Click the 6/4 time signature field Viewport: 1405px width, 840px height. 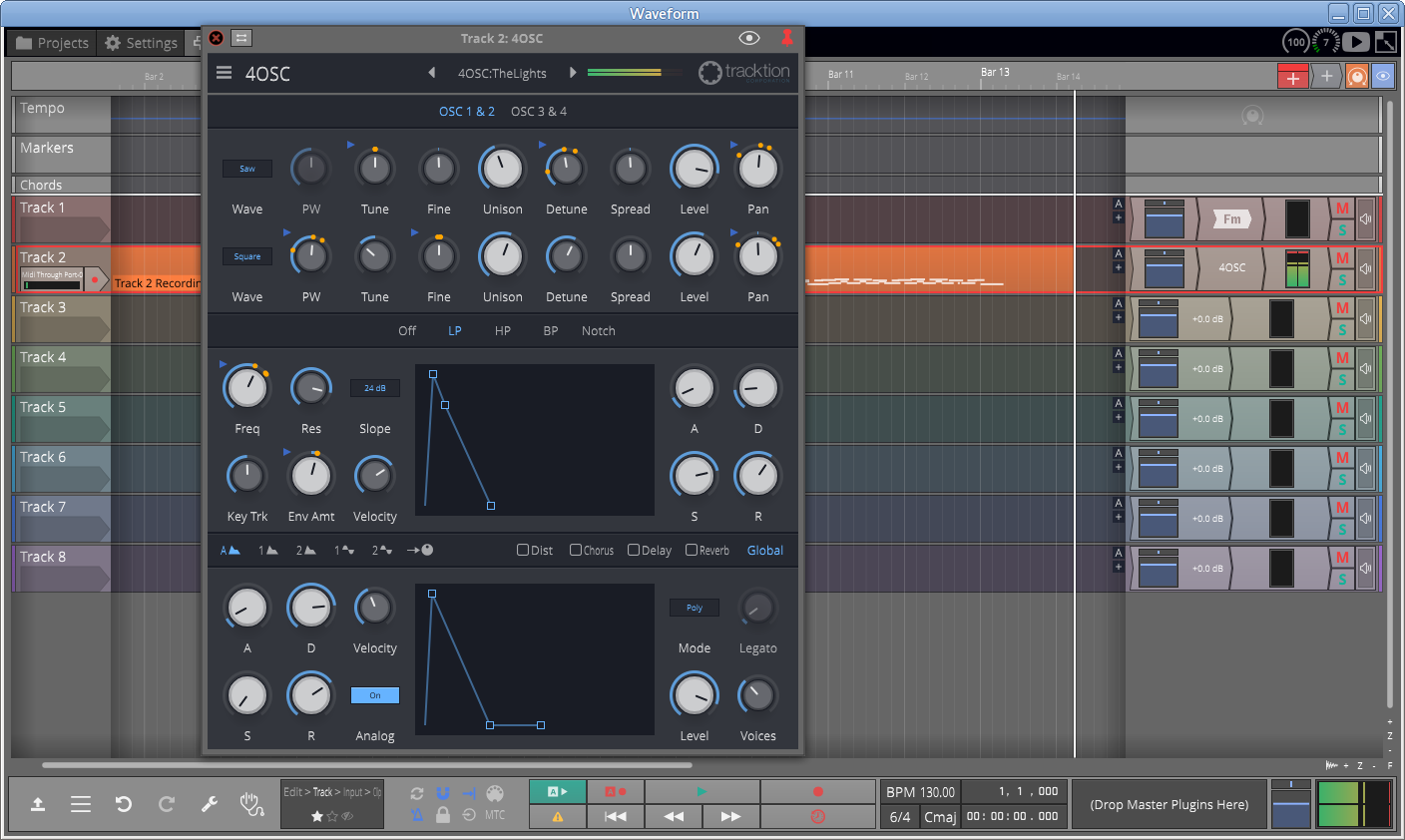click(x=900, y=816)
